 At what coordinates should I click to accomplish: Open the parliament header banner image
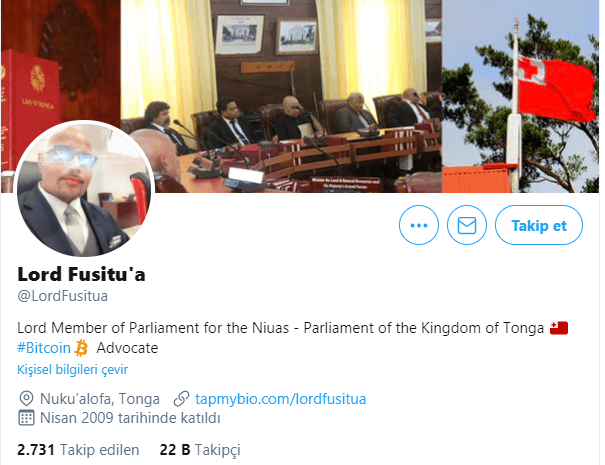(281, 96)
